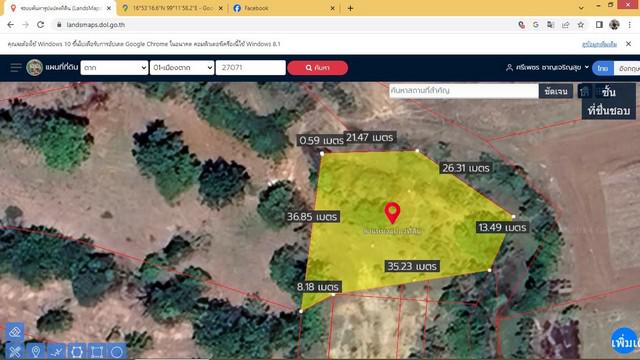Image resolution: width=640 pixels, height=360 pixels.
Task: Dismiss the Windows 10 notification bar
Action: (x=629, y=44)
